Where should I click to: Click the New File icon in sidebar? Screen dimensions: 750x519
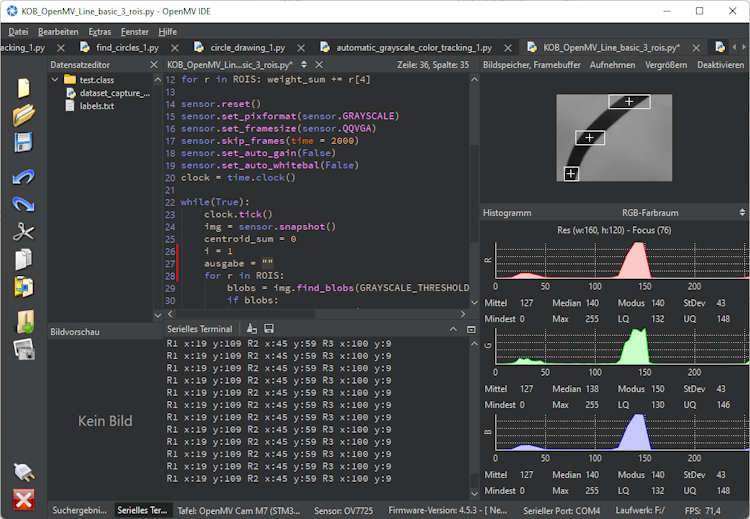pyautogui.click(x=23, y=88)
